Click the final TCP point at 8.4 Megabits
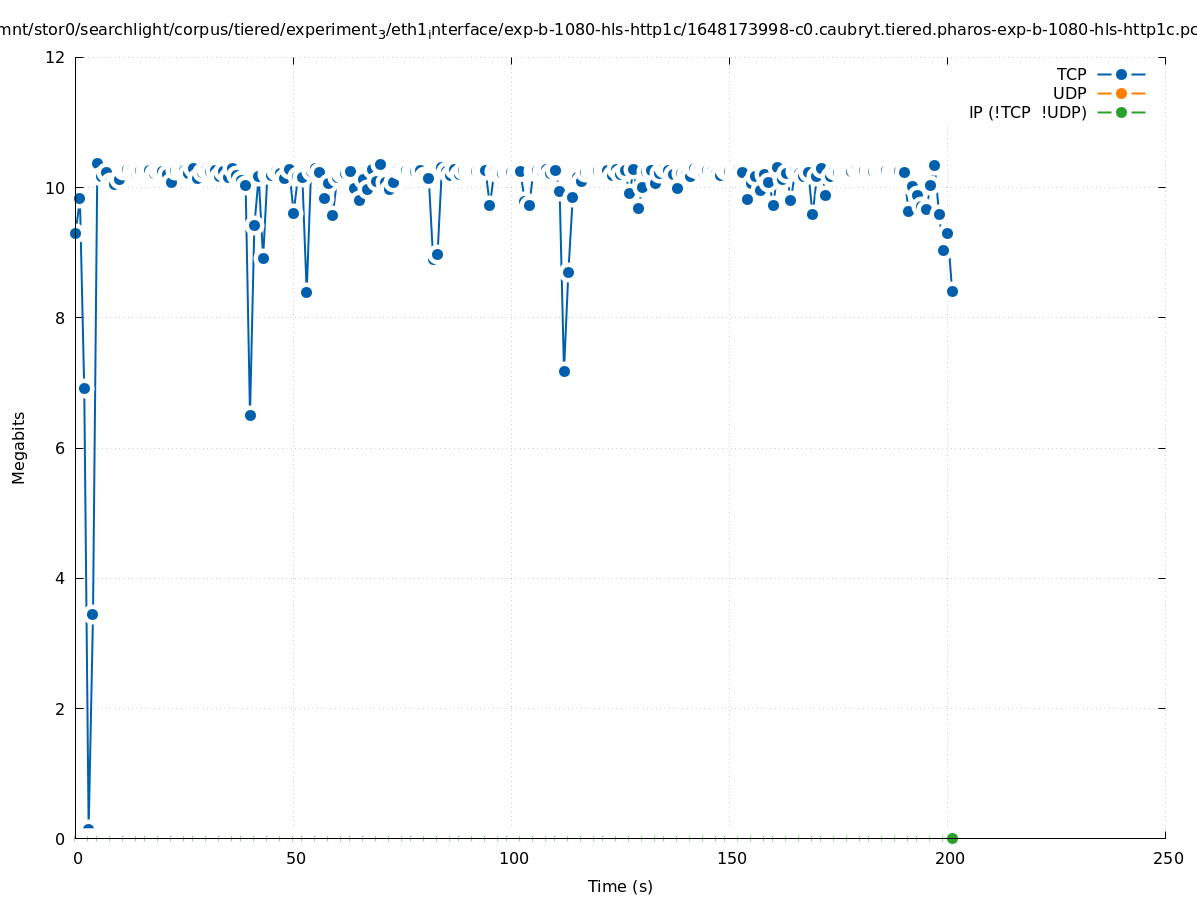Screen dimensions: 1197x900 tap(952, 291)
